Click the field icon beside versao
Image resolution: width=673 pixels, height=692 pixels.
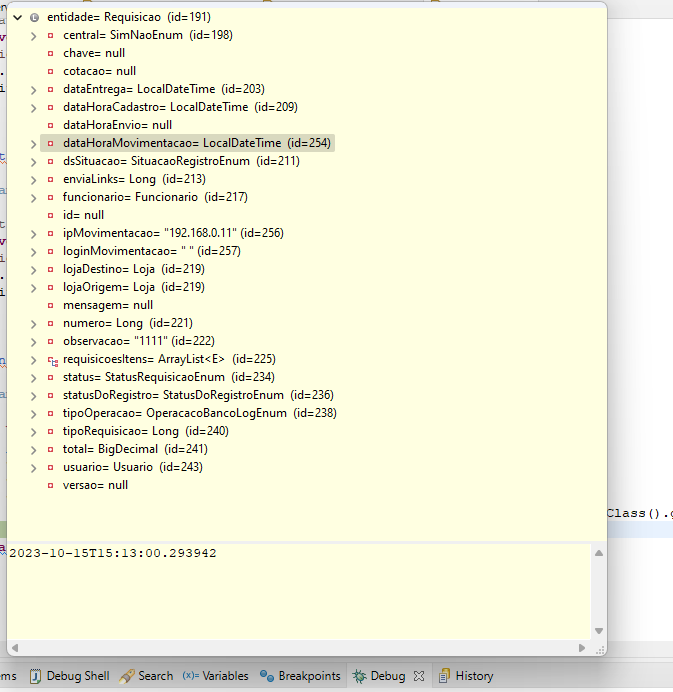51,485
